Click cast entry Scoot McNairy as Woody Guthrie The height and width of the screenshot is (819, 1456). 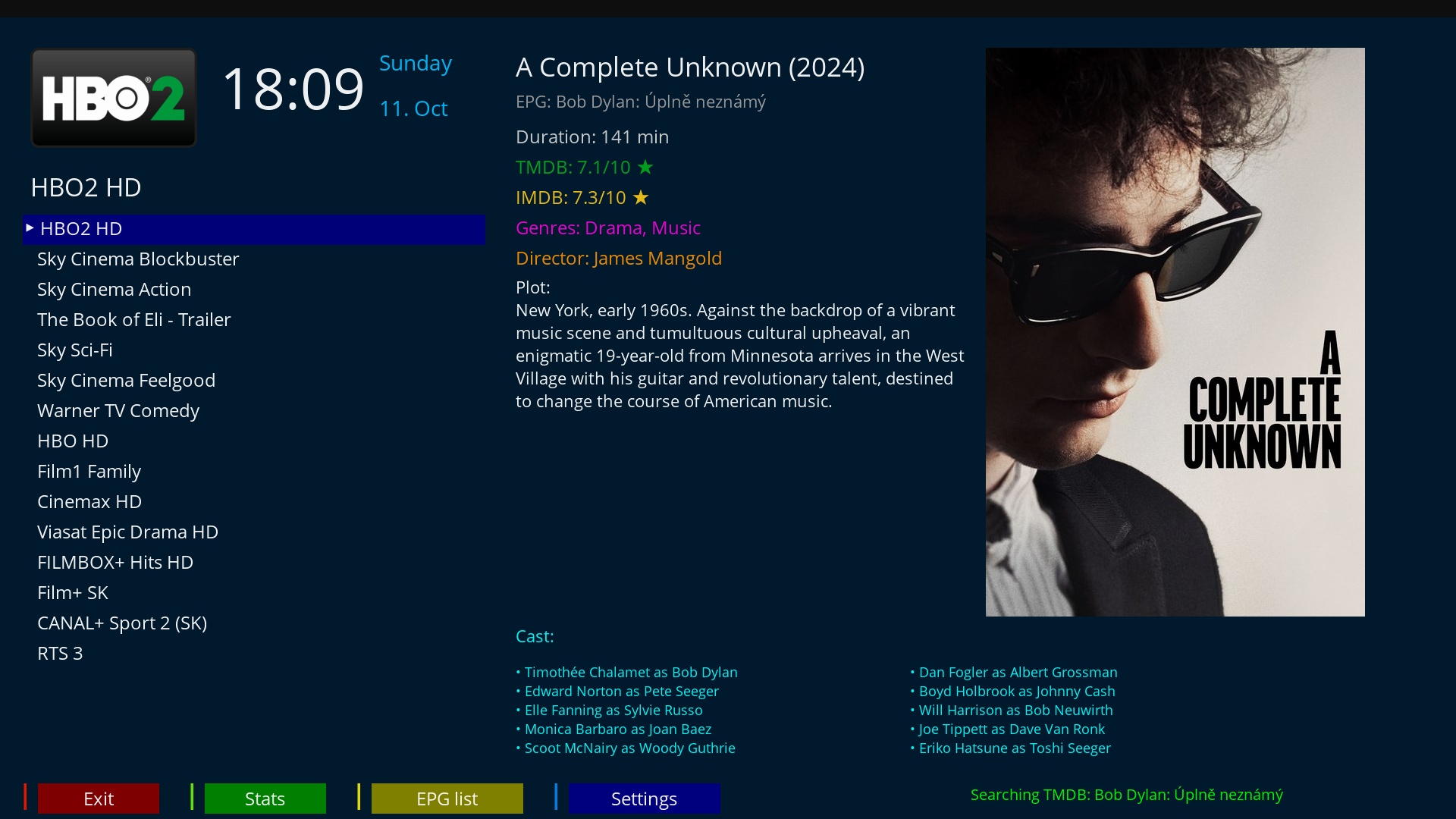tap(626, 748)
